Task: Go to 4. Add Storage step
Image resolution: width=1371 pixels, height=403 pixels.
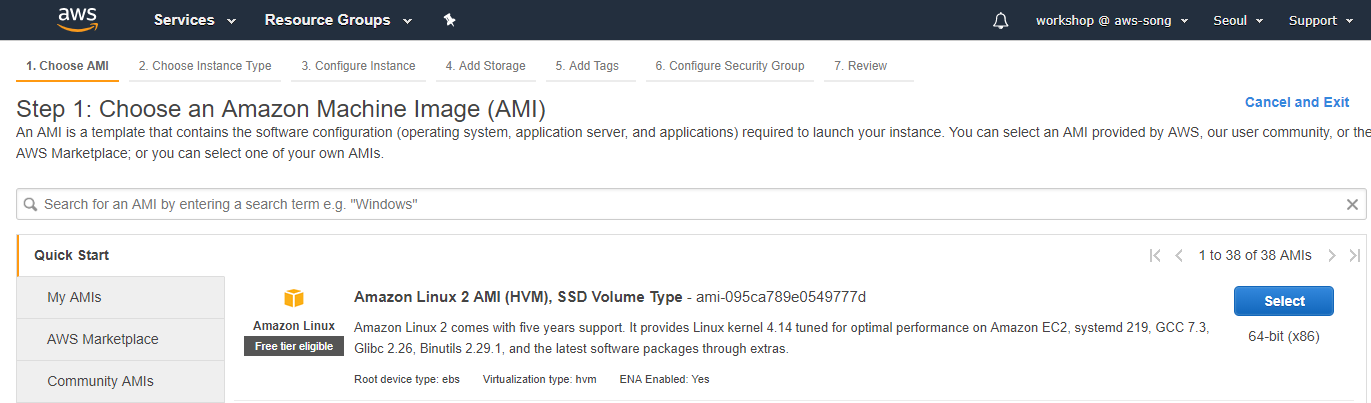Action: point(485,66)
